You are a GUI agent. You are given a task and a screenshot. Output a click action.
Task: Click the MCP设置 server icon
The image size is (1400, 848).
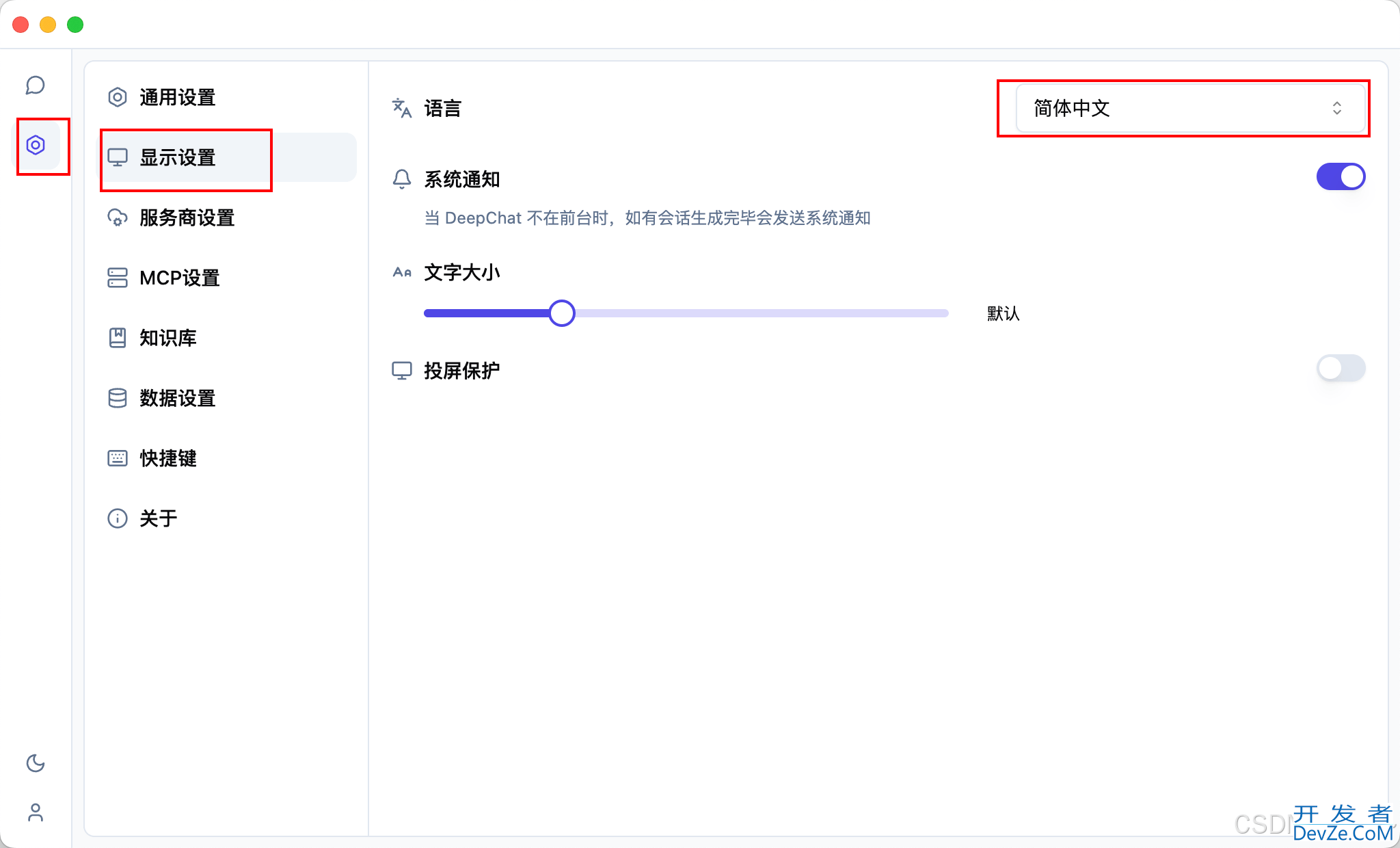point(118,278)
